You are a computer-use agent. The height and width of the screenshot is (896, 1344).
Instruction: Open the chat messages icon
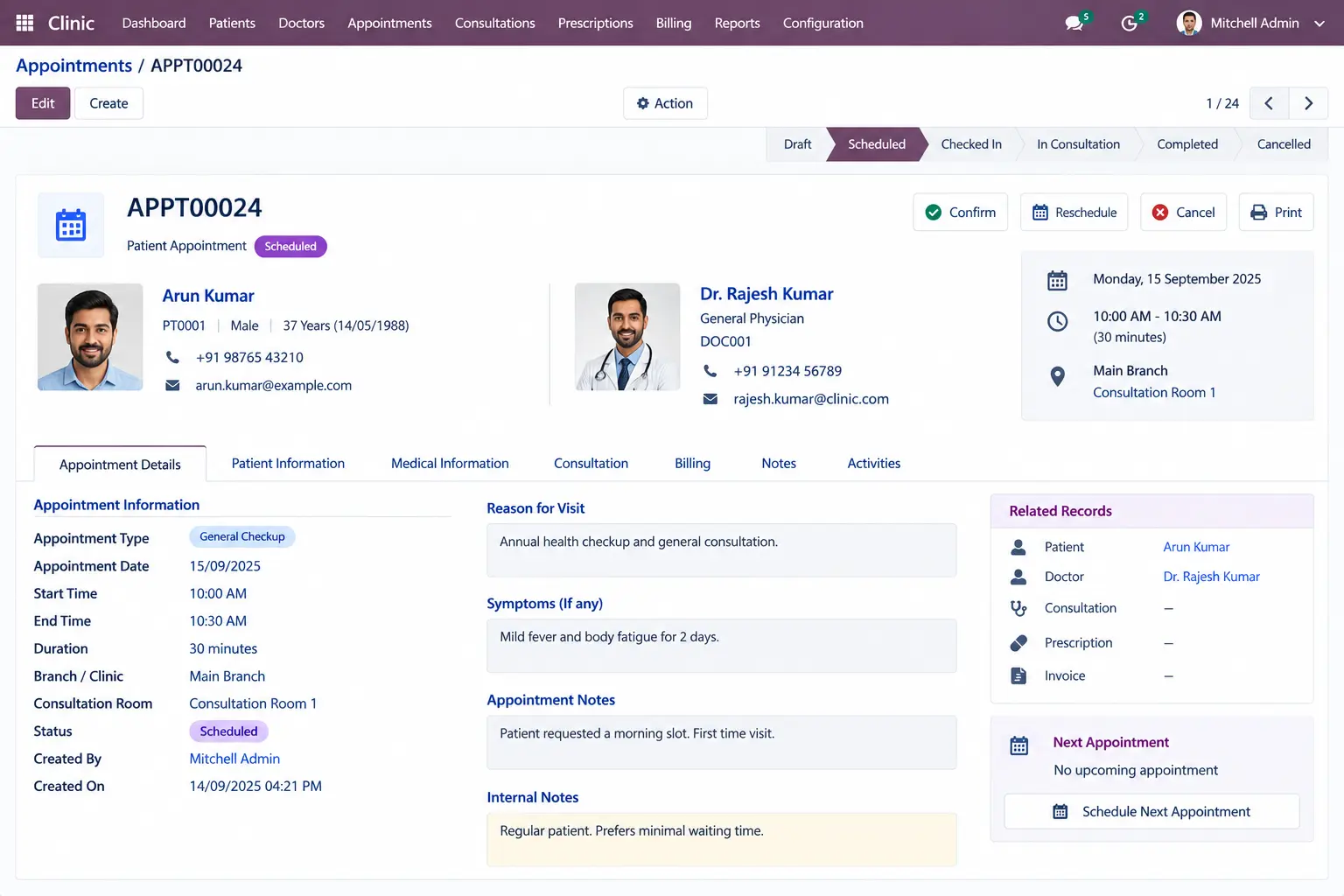pos(1074,24)
